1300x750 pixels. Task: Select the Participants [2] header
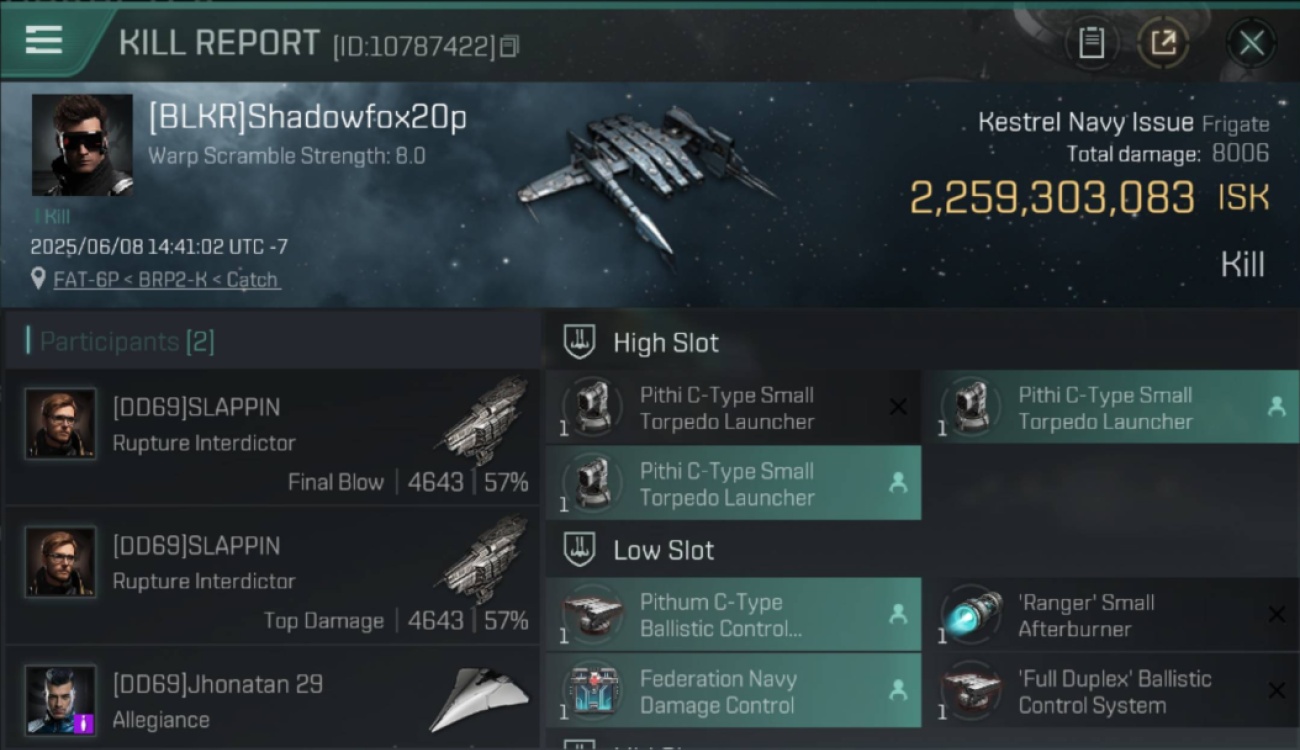pyautogui.click(x=120, y=342)
